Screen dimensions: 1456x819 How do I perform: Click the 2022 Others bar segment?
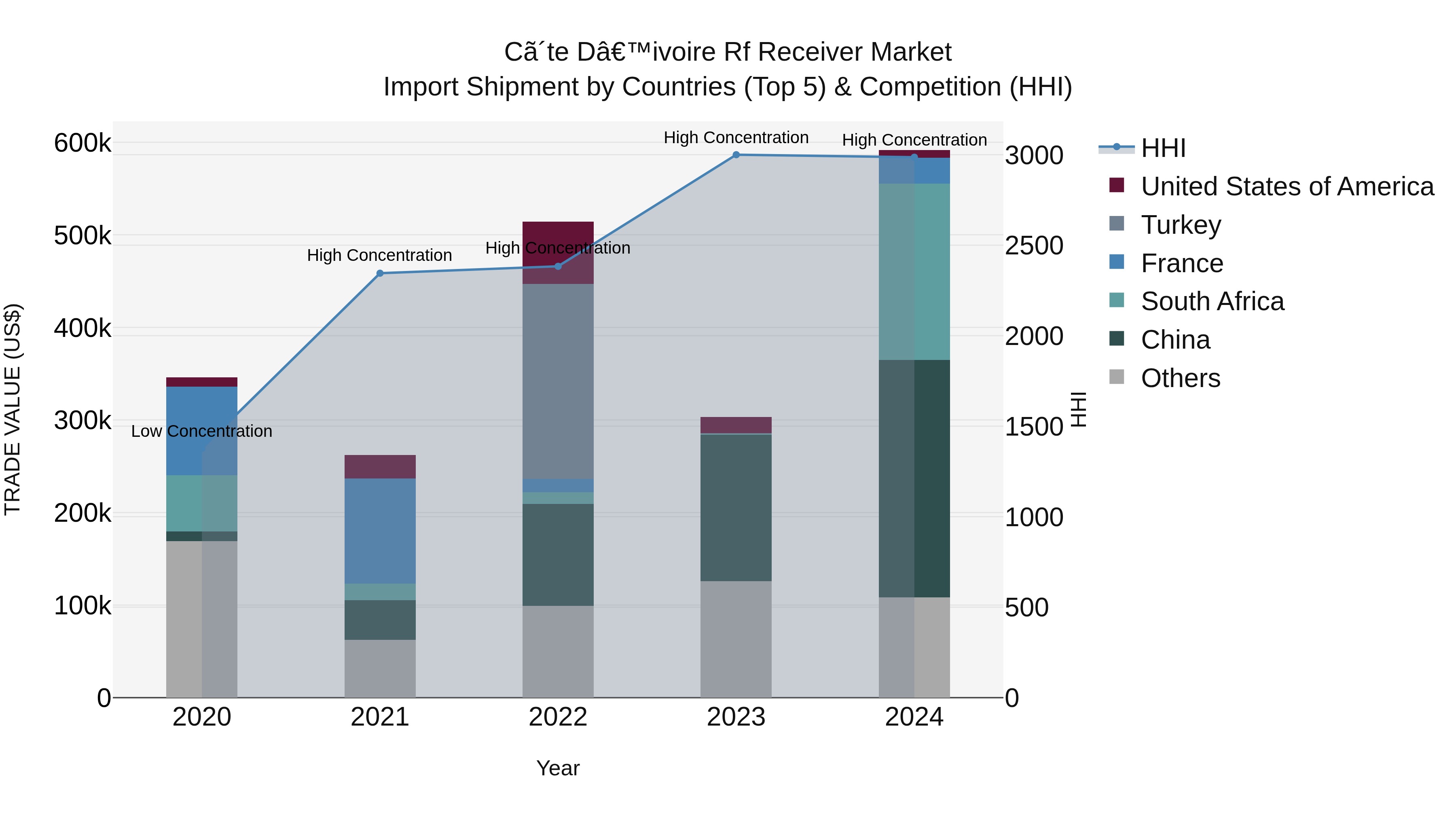coord(558,652)
